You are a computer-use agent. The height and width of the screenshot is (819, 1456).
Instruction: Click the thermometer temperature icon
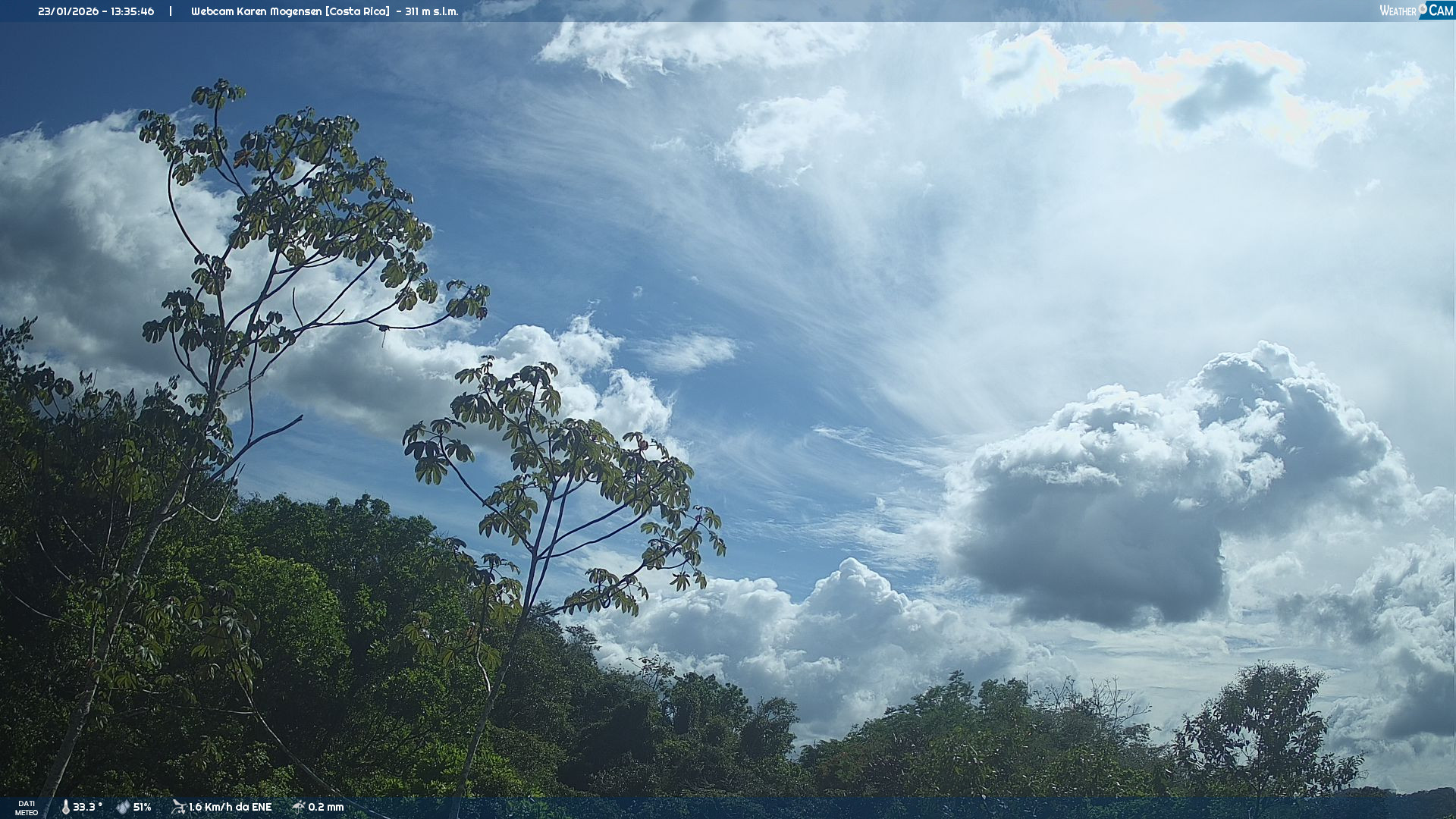[x=65, y=808]
